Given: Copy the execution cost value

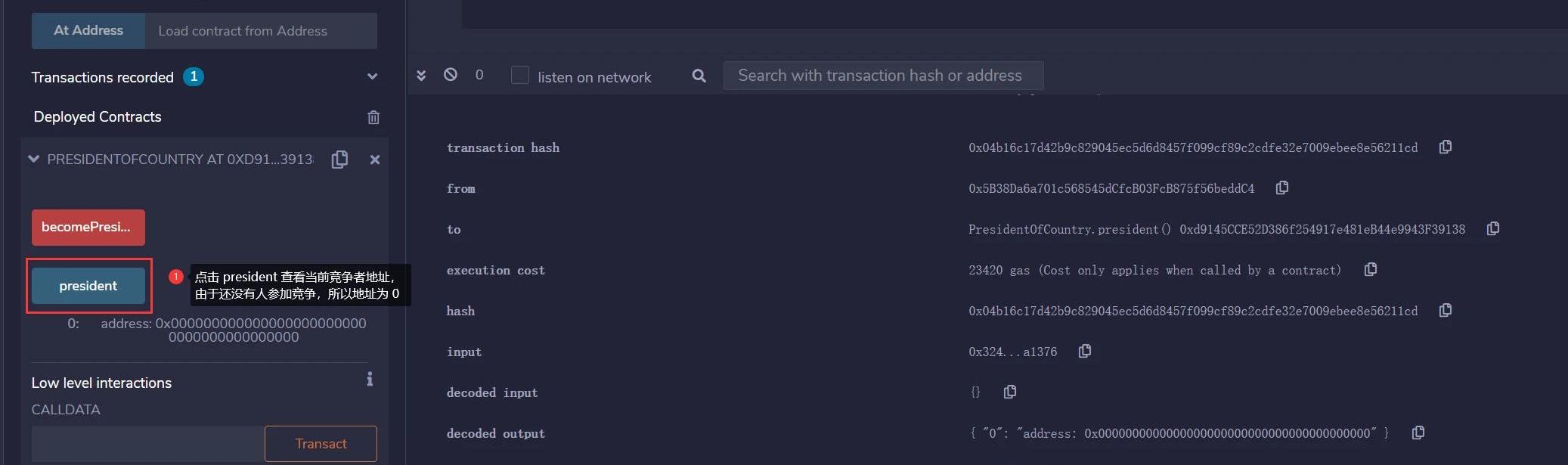Looking at the screenshot, I should tap(1370, 269).
